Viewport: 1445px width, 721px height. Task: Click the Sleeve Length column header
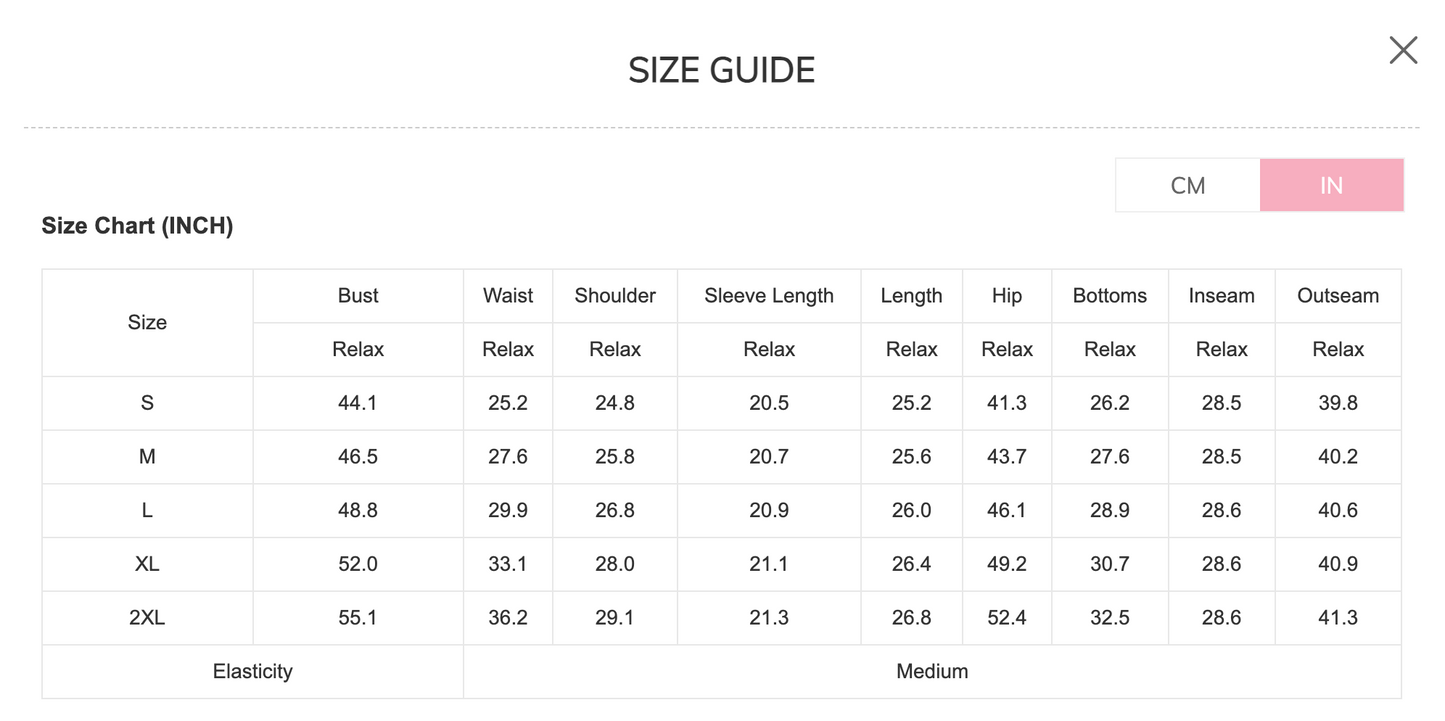[768, 295]
